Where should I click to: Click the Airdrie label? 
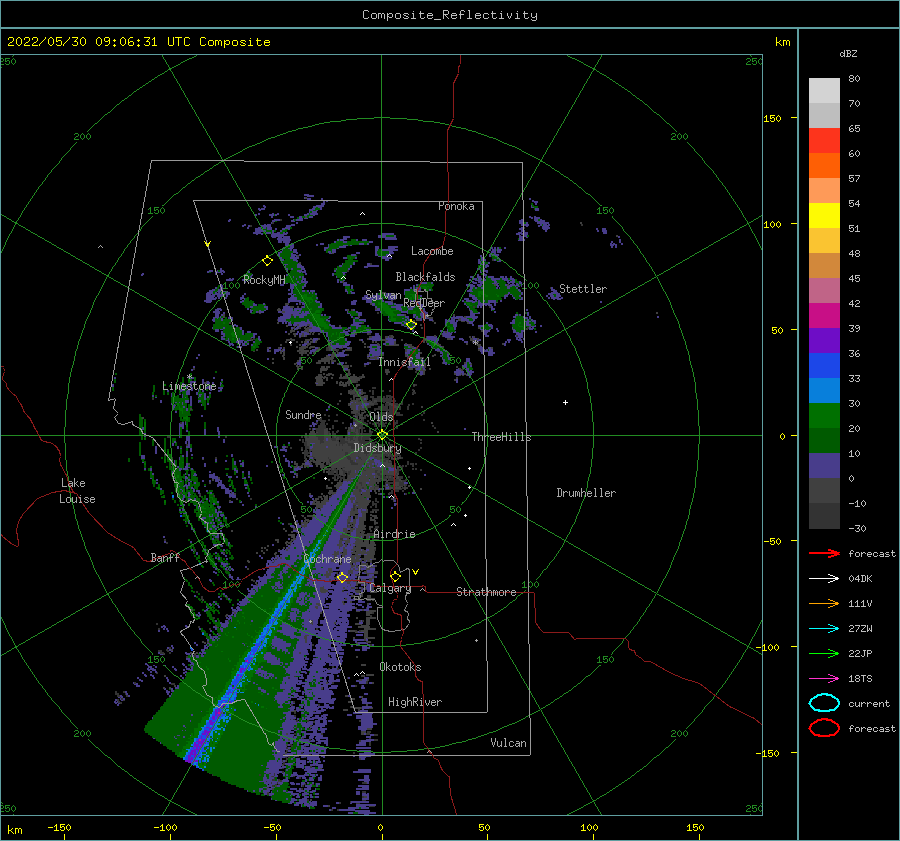pos(394,534)
